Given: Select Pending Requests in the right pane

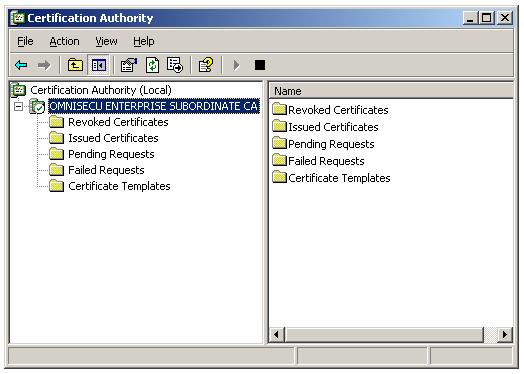Looking at the screenshot, I should pyautogui.click(x=331, y=144).
